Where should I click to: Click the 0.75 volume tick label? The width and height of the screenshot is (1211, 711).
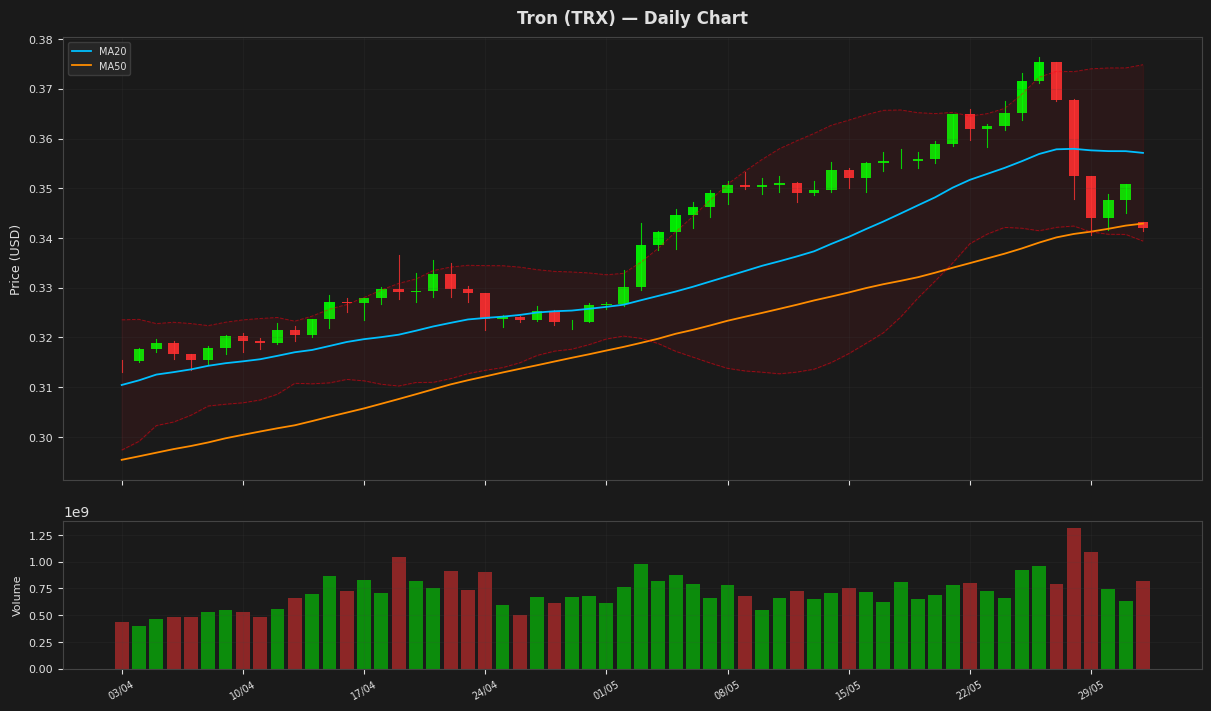40,589
